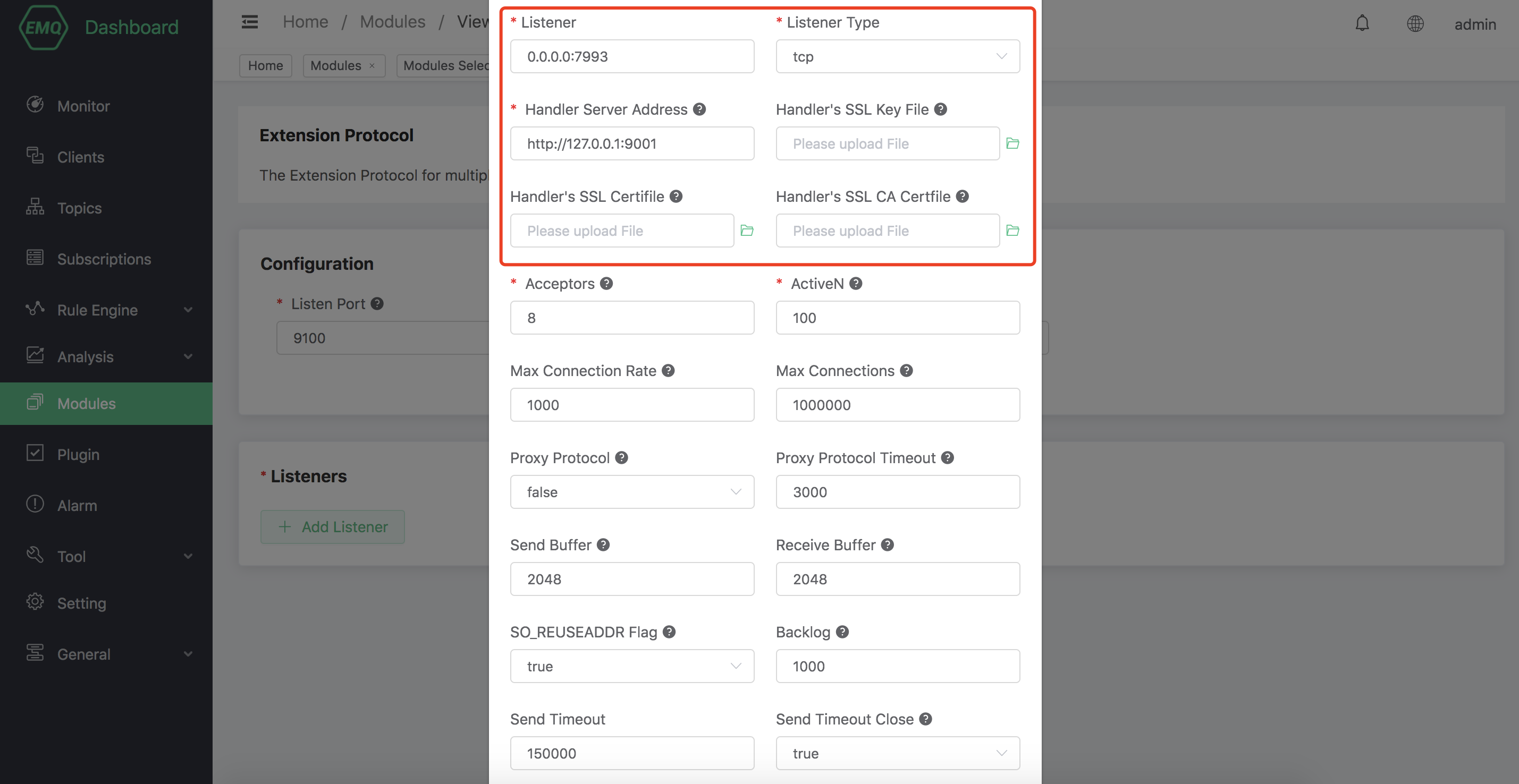Toggle the hamburger sidebar collapse icon
Screen dimensions: 1519x784
[x=249, y=22]
